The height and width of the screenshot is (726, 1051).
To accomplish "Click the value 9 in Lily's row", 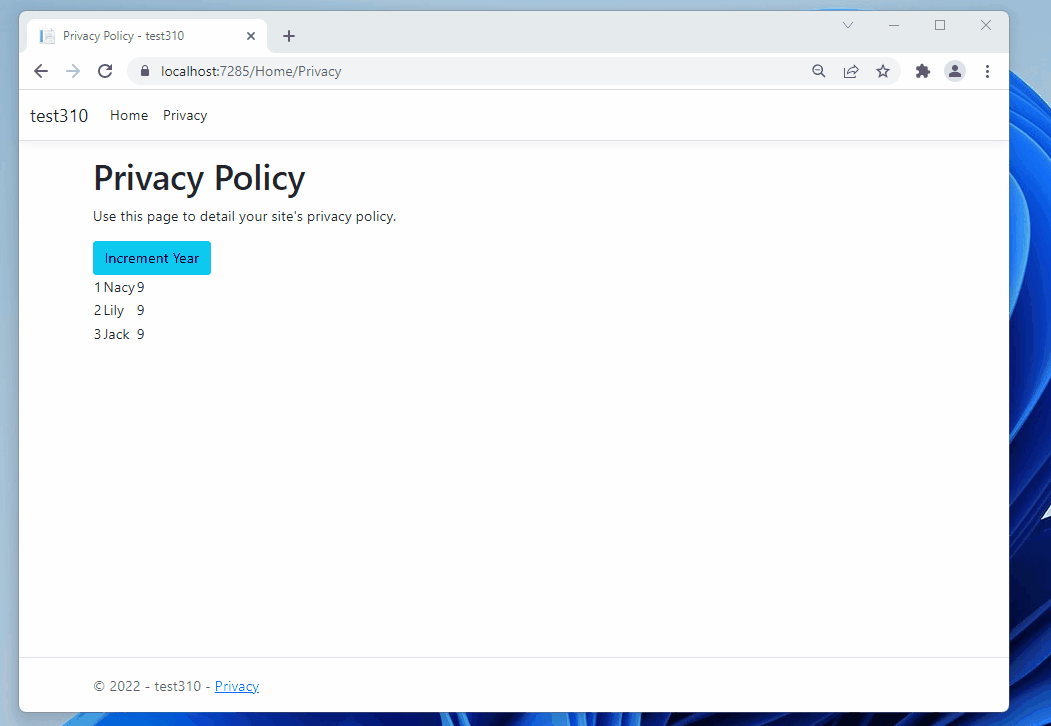I will click(x=141, y=310).
